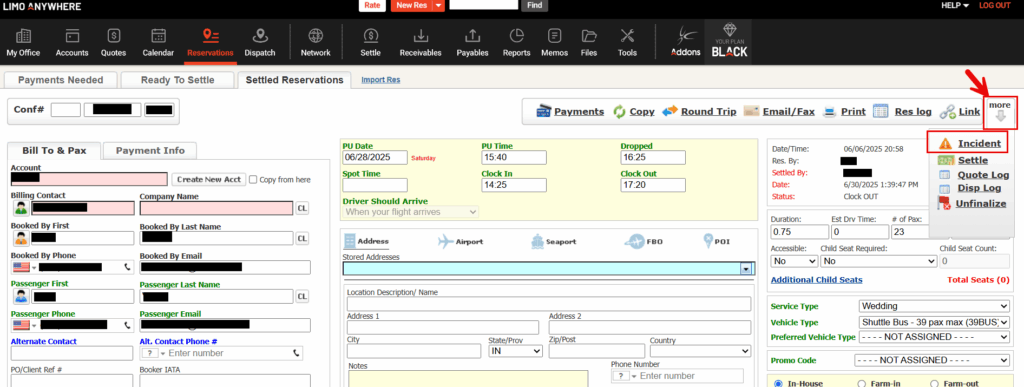
Task: Open Files folder icon
Action: point(589,42)
